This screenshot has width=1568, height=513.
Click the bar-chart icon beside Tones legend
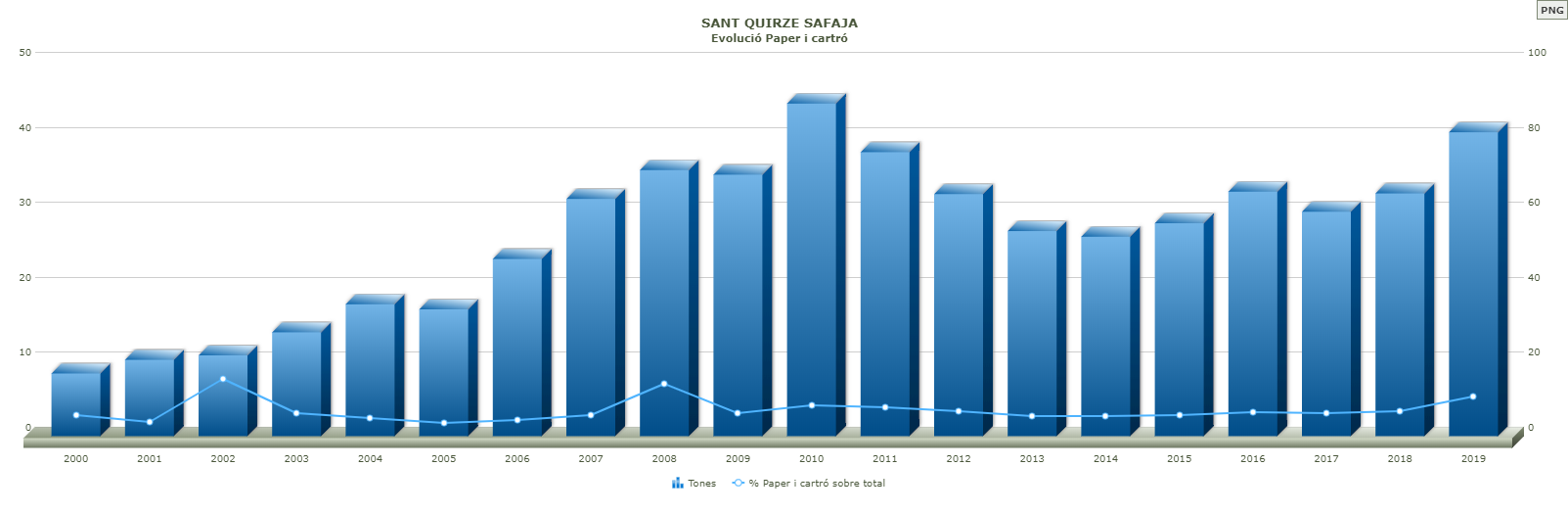pyautogui.click(x=677, y=484)
